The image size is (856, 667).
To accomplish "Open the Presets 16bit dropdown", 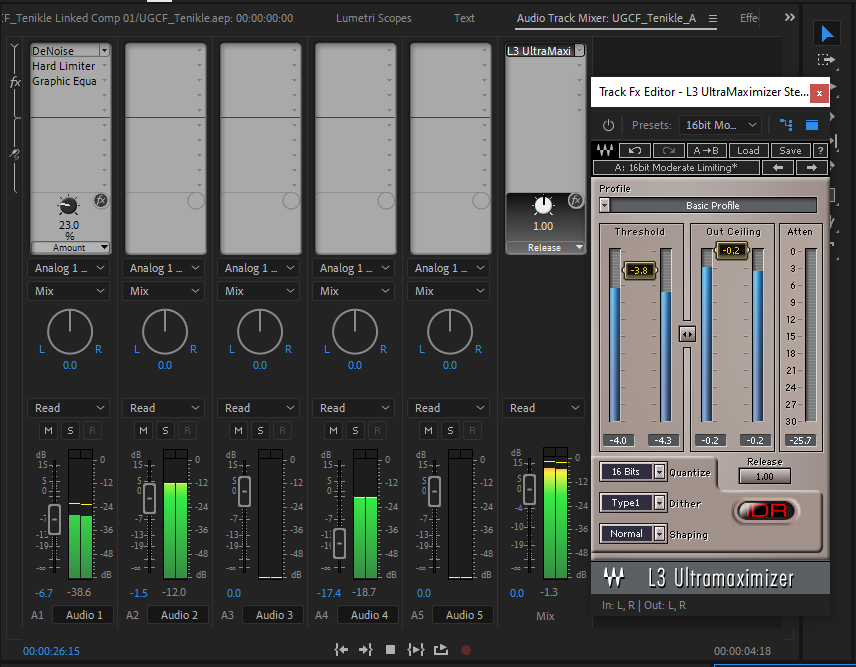I will [721, 125].
